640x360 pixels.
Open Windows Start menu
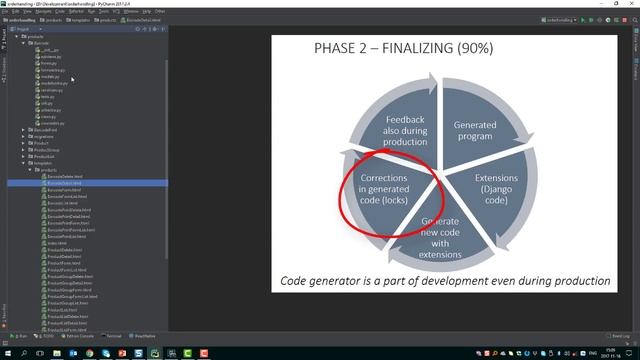[7, 353]
